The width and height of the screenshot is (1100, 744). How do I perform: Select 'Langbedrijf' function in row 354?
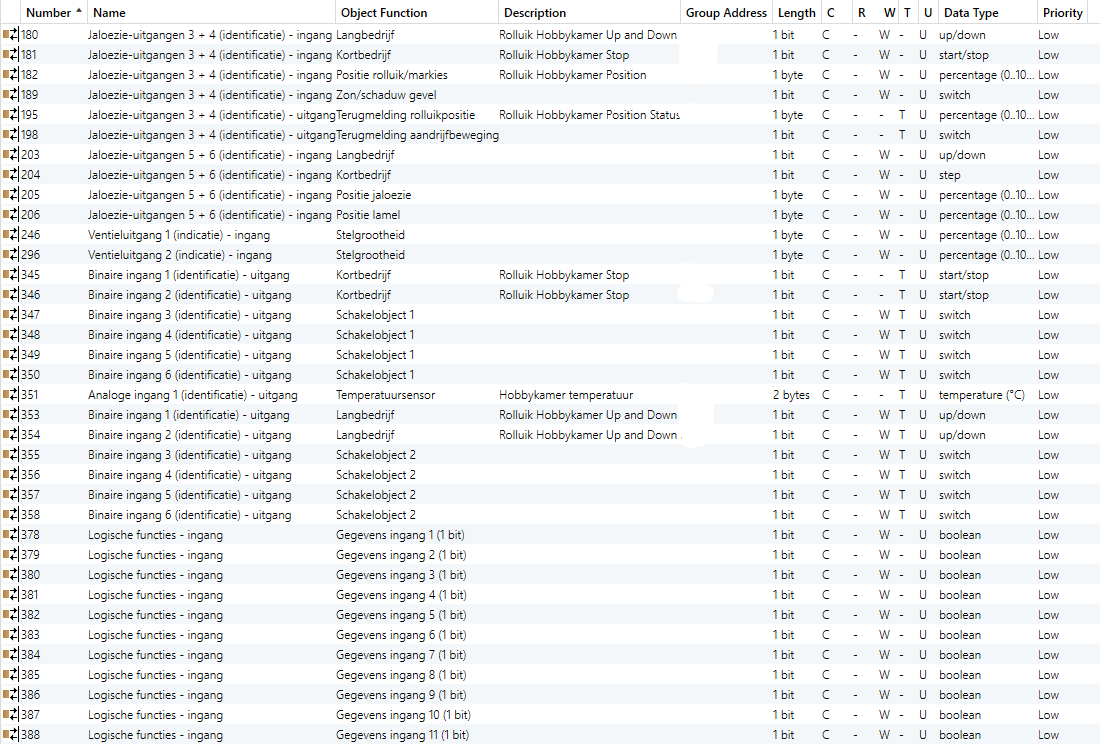365,435
